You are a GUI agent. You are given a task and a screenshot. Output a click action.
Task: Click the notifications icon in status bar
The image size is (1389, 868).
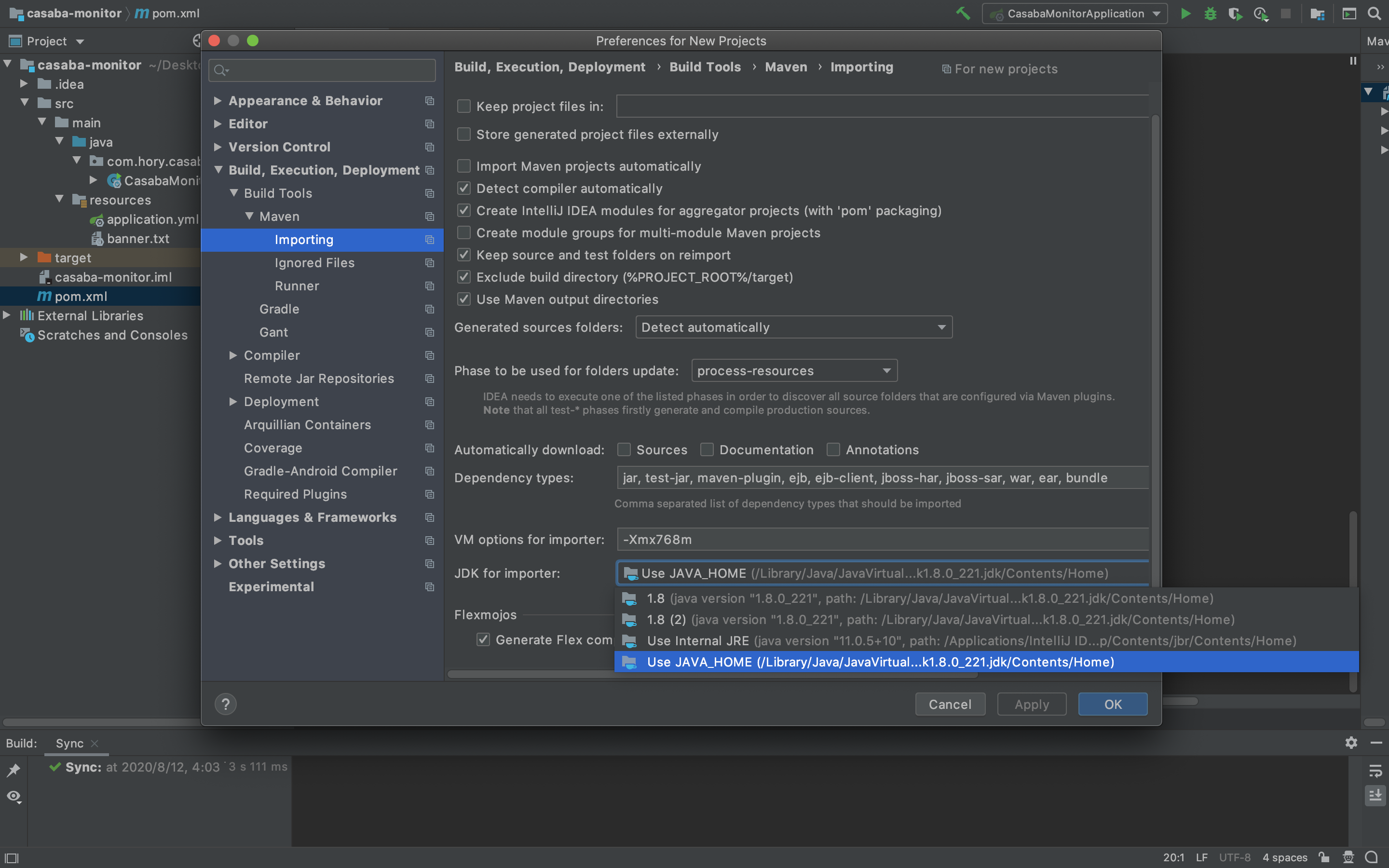[x=1372, y=857]
